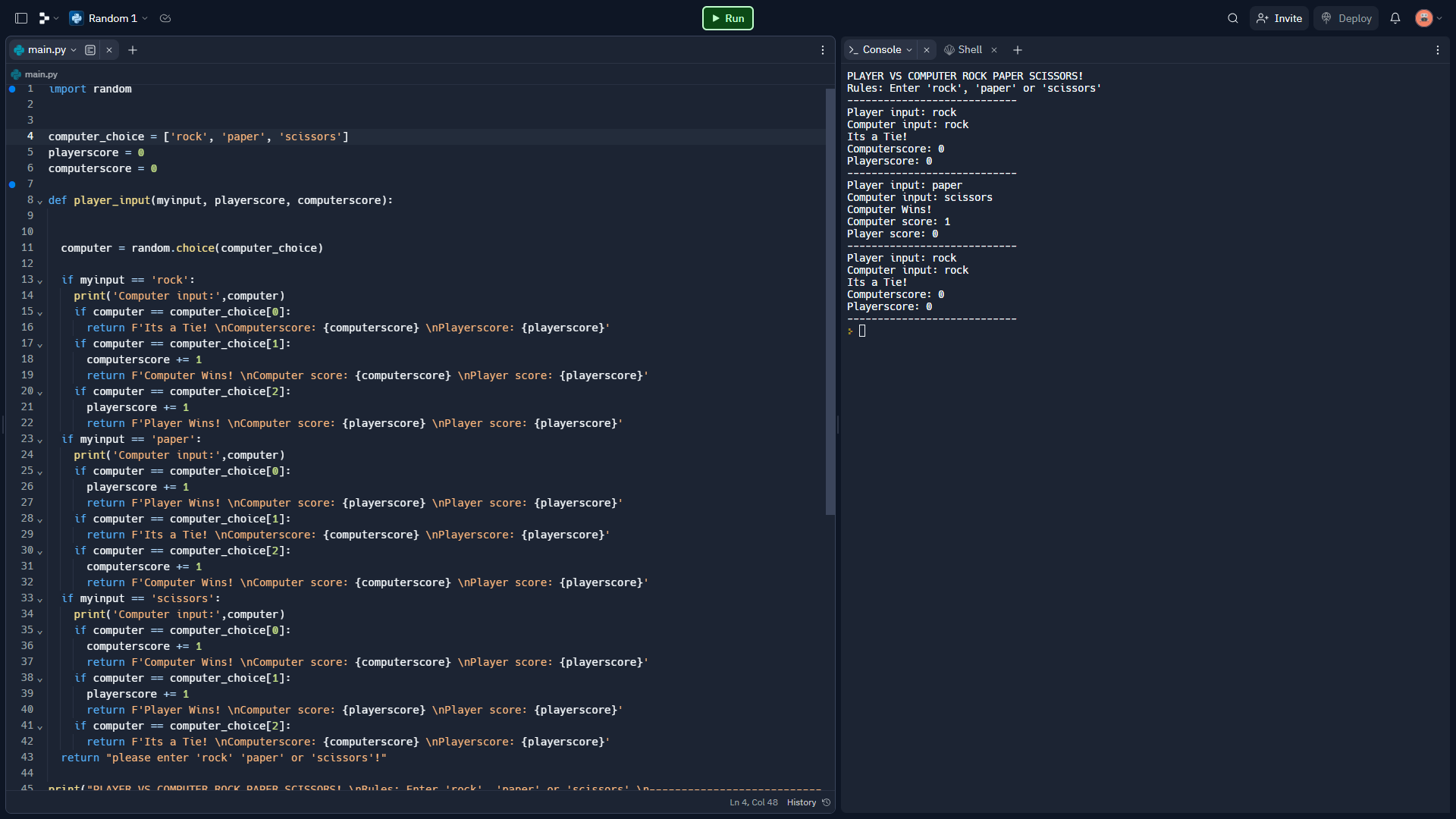
Task: Click 'Rules: Enter' line in console
Action: (x=974, y=88)
